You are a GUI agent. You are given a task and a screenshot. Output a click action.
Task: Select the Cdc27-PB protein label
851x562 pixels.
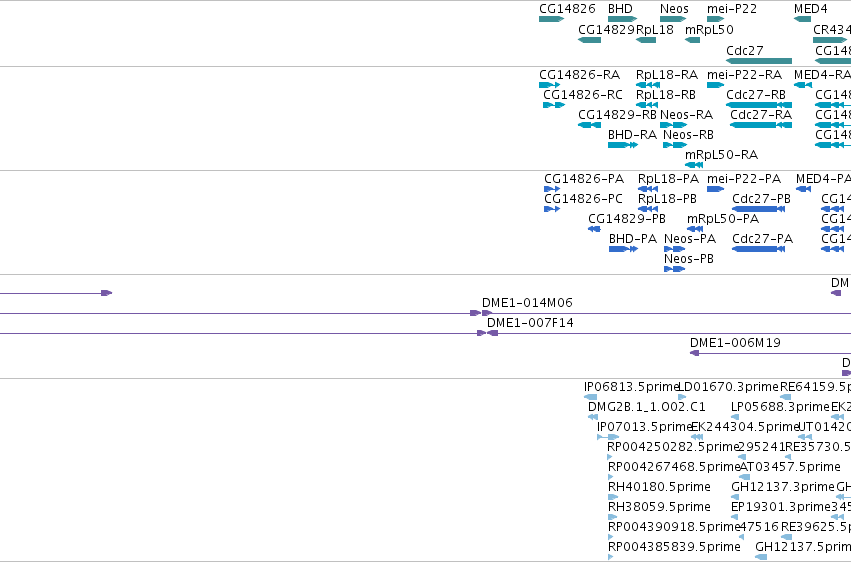click(x=761, y=199)
